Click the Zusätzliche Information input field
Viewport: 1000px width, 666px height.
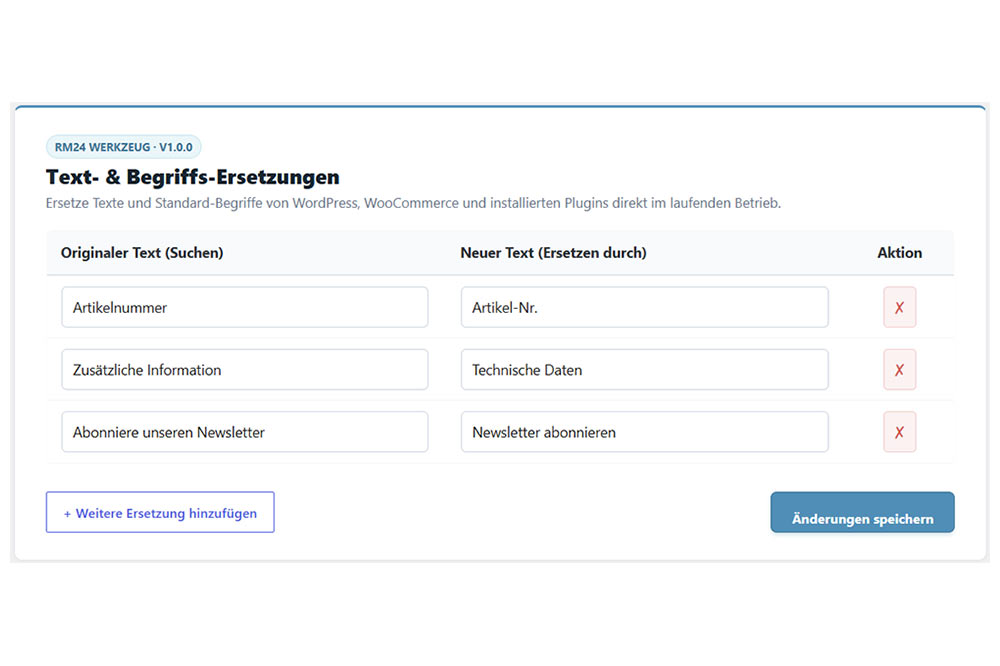pyautogui.click(x=245, y=370)
